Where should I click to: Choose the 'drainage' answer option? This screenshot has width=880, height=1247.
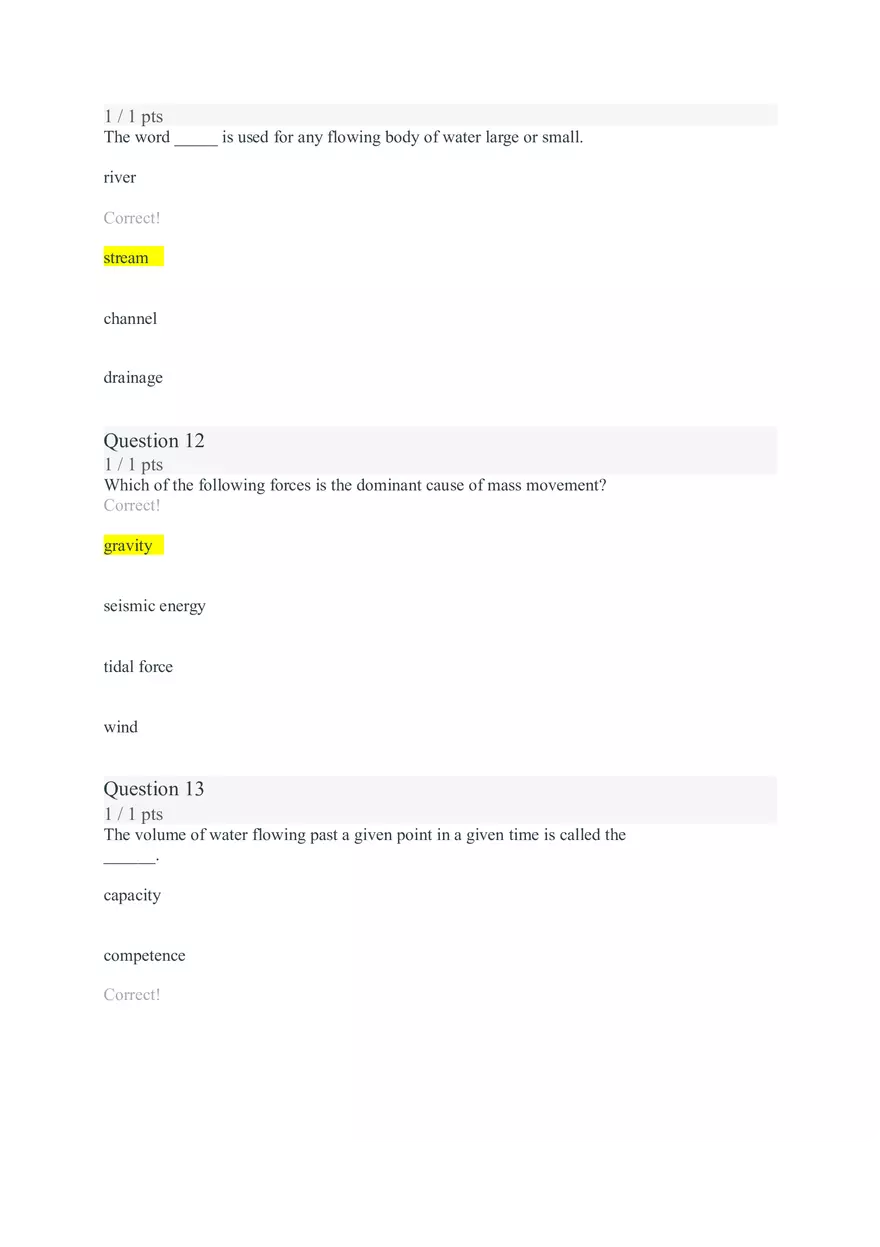[133, 378]
